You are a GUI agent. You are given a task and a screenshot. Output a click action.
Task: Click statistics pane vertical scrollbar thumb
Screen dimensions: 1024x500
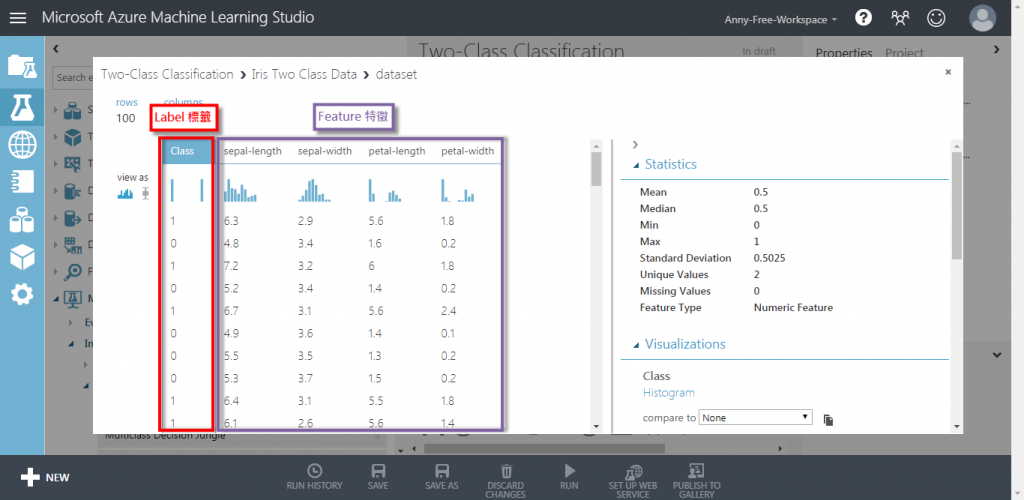[x=957, y=205]
